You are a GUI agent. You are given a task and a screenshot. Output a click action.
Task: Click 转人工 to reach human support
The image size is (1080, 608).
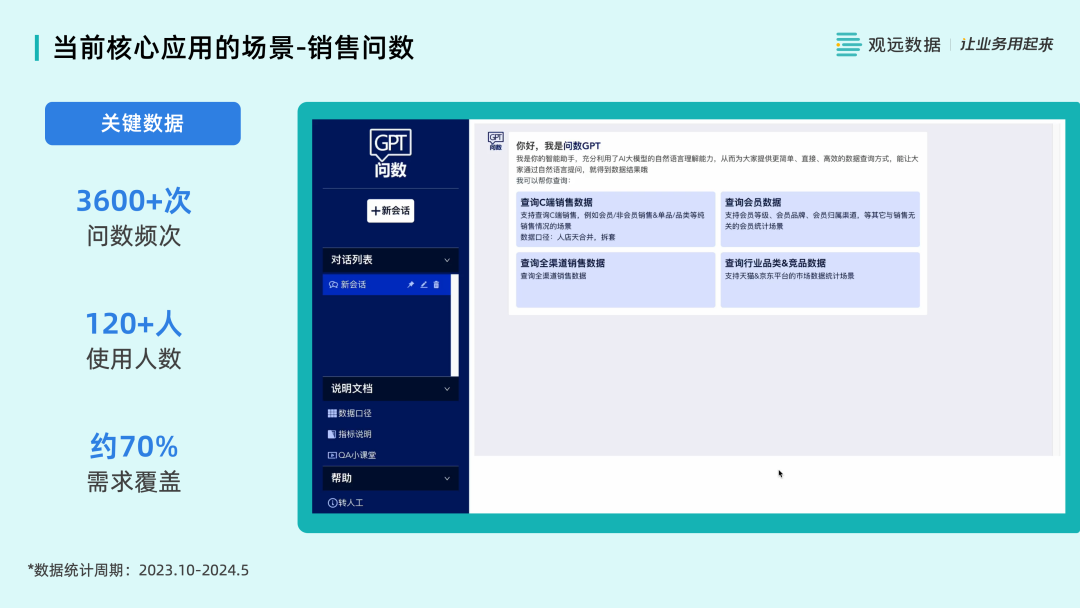pyautogui.click(x=345, y=503)
